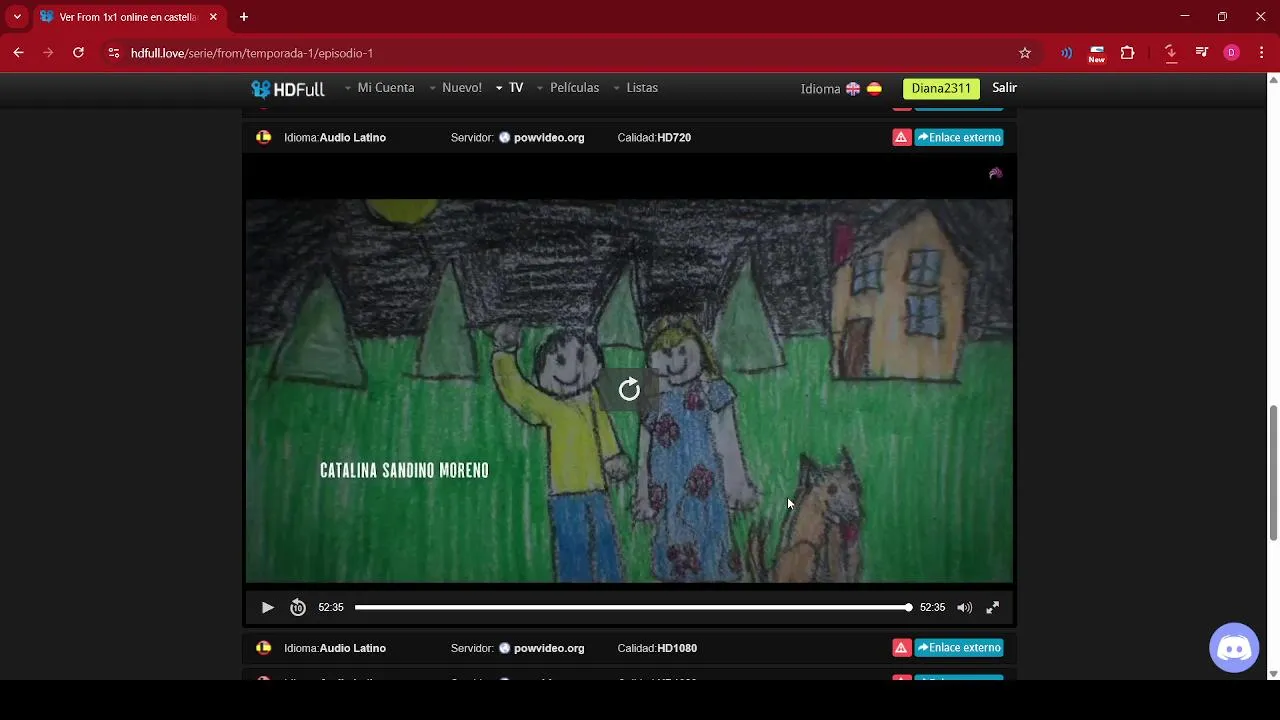Click the Idioma: Audio Latino label for HD720

coord(335,138)
